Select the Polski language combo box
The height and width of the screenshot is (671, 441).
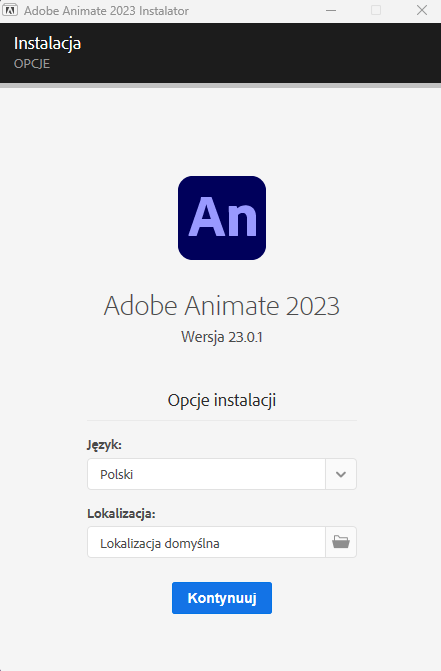pos(222,474)
